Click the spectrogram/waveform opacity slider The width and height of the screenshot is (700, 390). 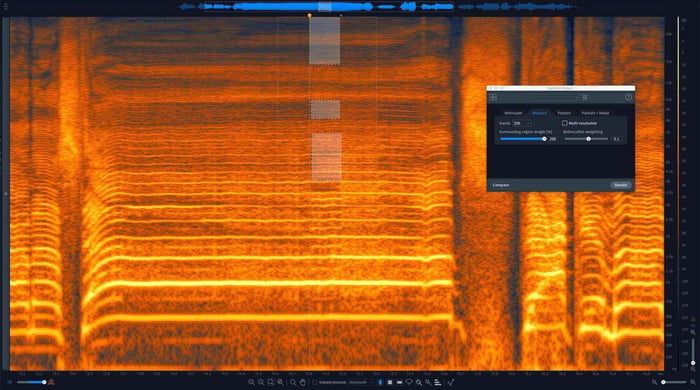(31, 382)
